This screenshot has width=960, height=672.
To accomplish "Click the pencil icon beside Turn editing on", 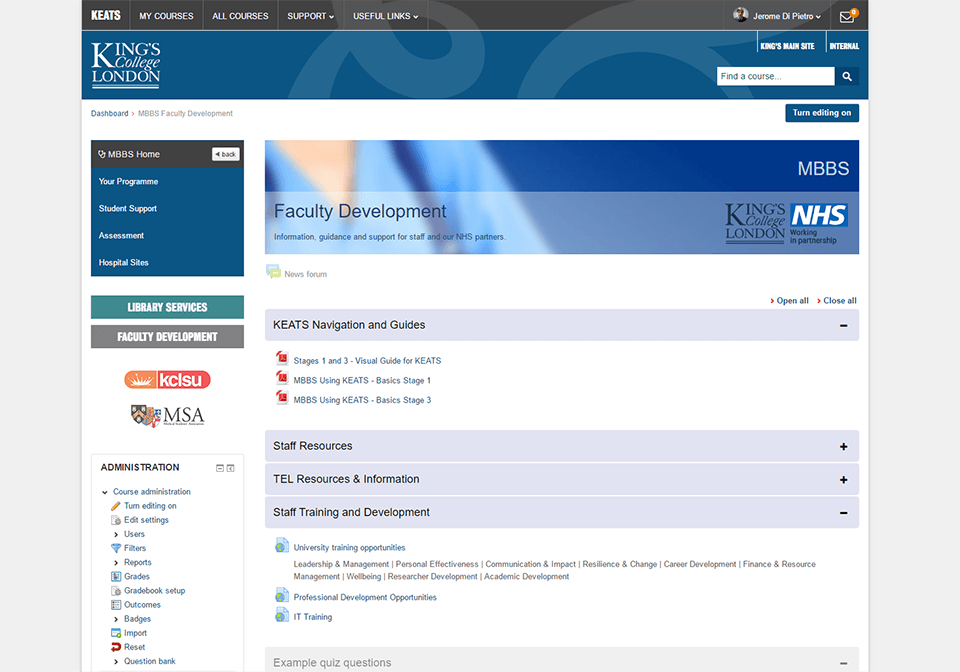I will point(116,506).
